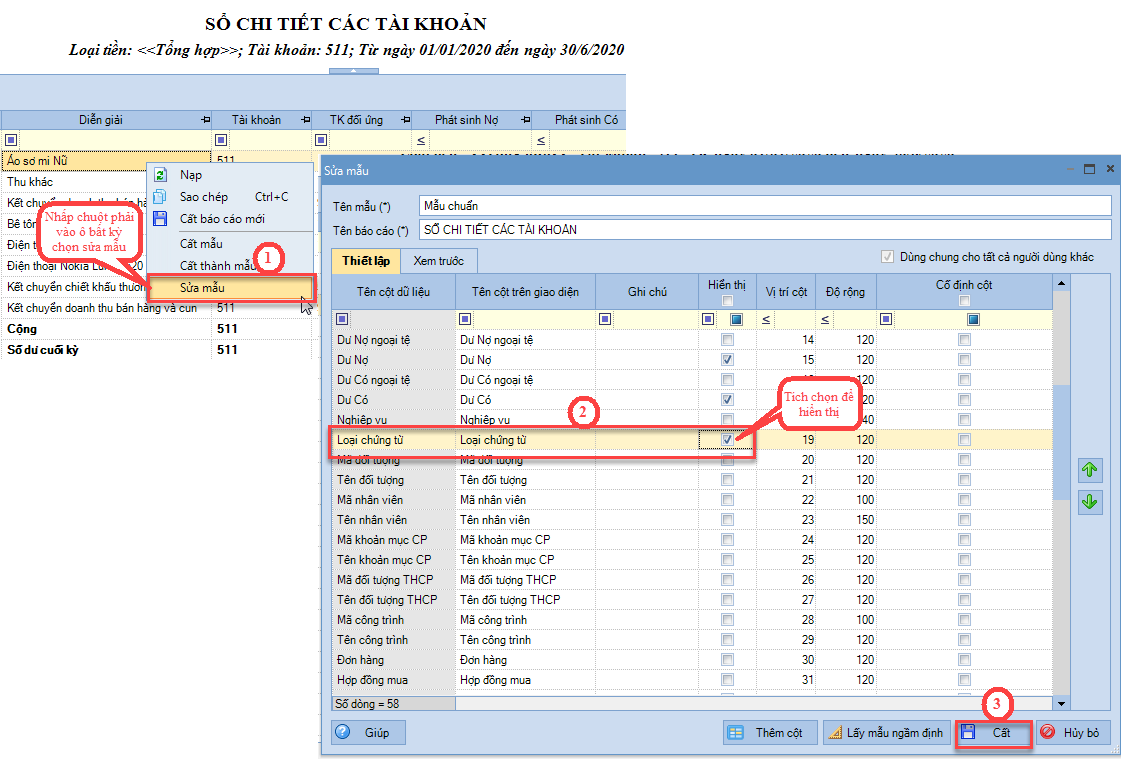Click the save icon beside Cất báo cáo mới
The height and width of the screenshot is (759, 1121).
161,219
